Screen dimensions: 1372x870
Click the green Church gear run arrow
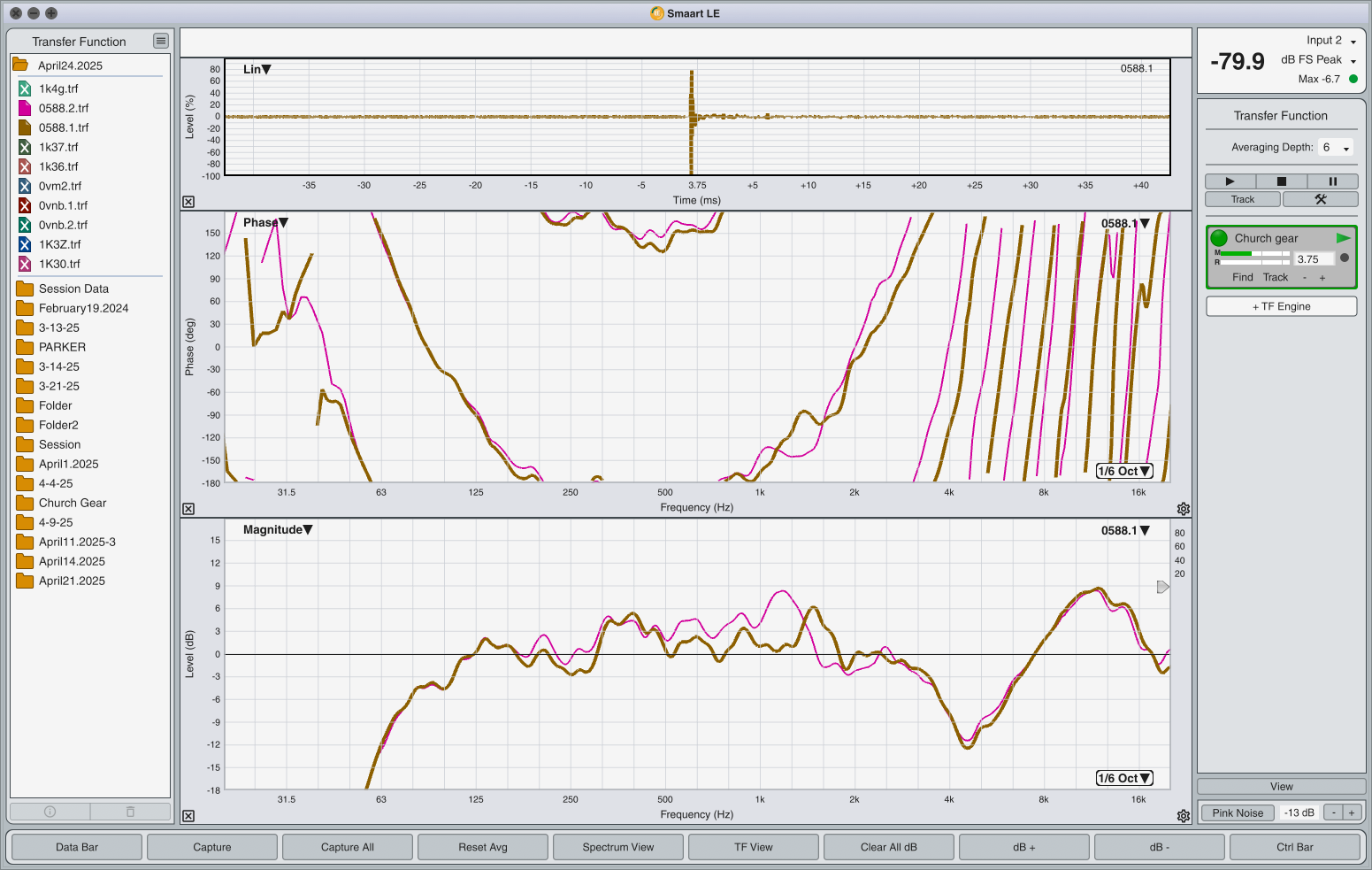[1343, 238]
